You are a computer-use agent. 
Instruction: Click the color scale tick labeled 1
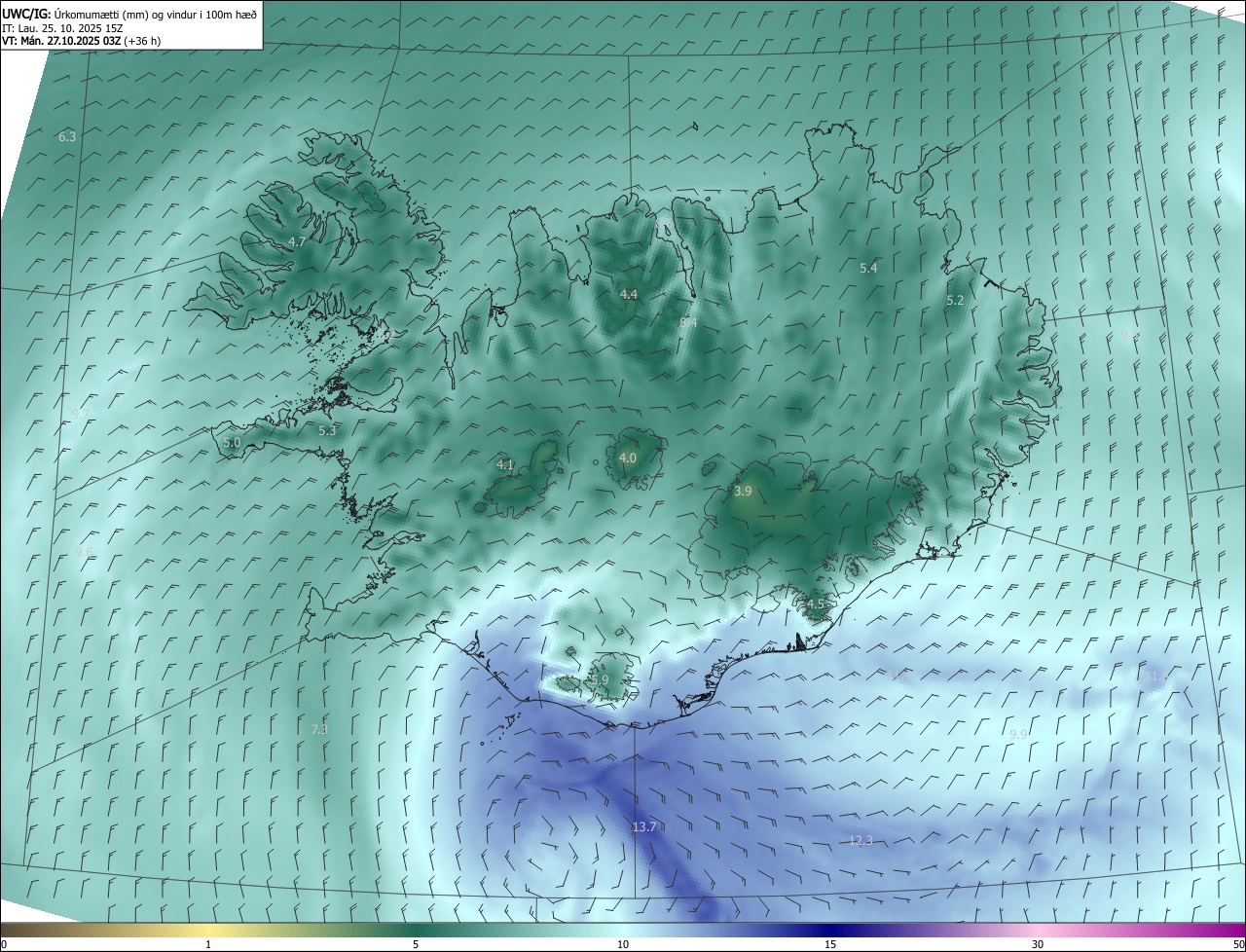208,944
